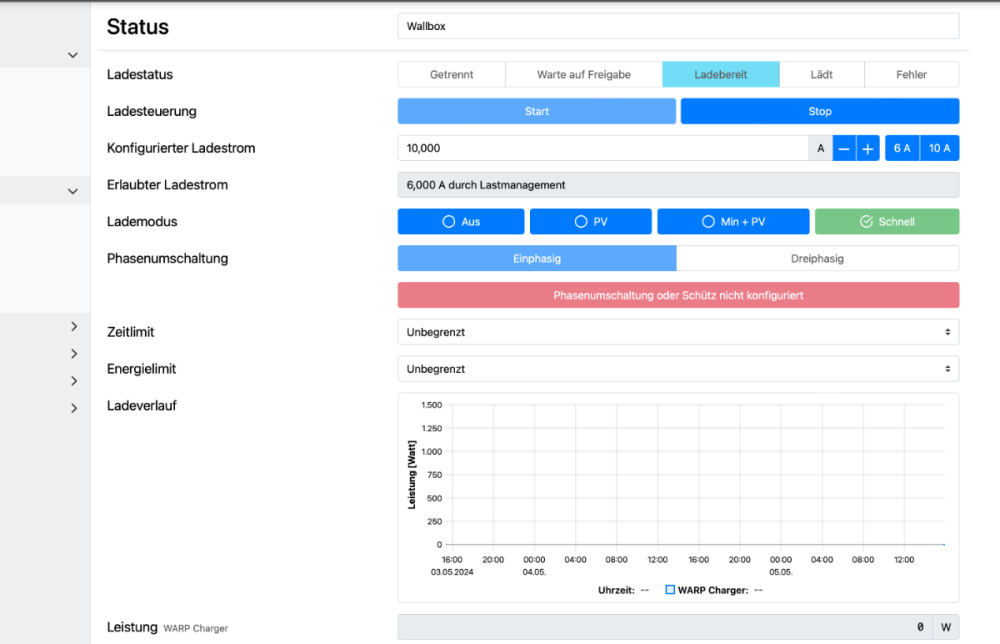Collapse the second sidebar section chevron
The image size is (1000, 644).
click(x=72, y=190)
